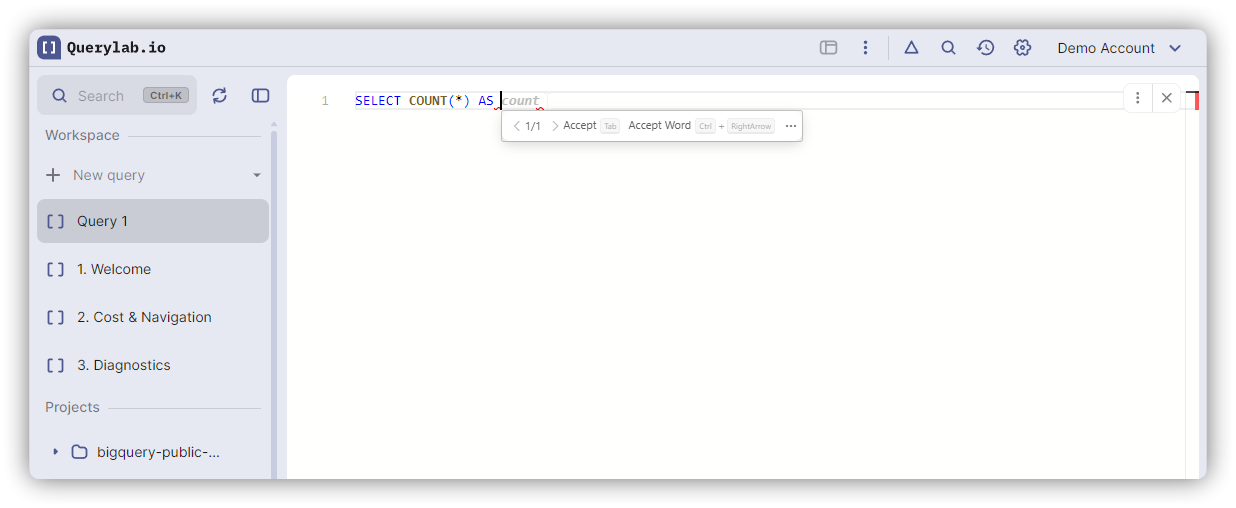Expand the bigquery-public project folder
This screenshot has width=1236, height=508.
(56, 452)
